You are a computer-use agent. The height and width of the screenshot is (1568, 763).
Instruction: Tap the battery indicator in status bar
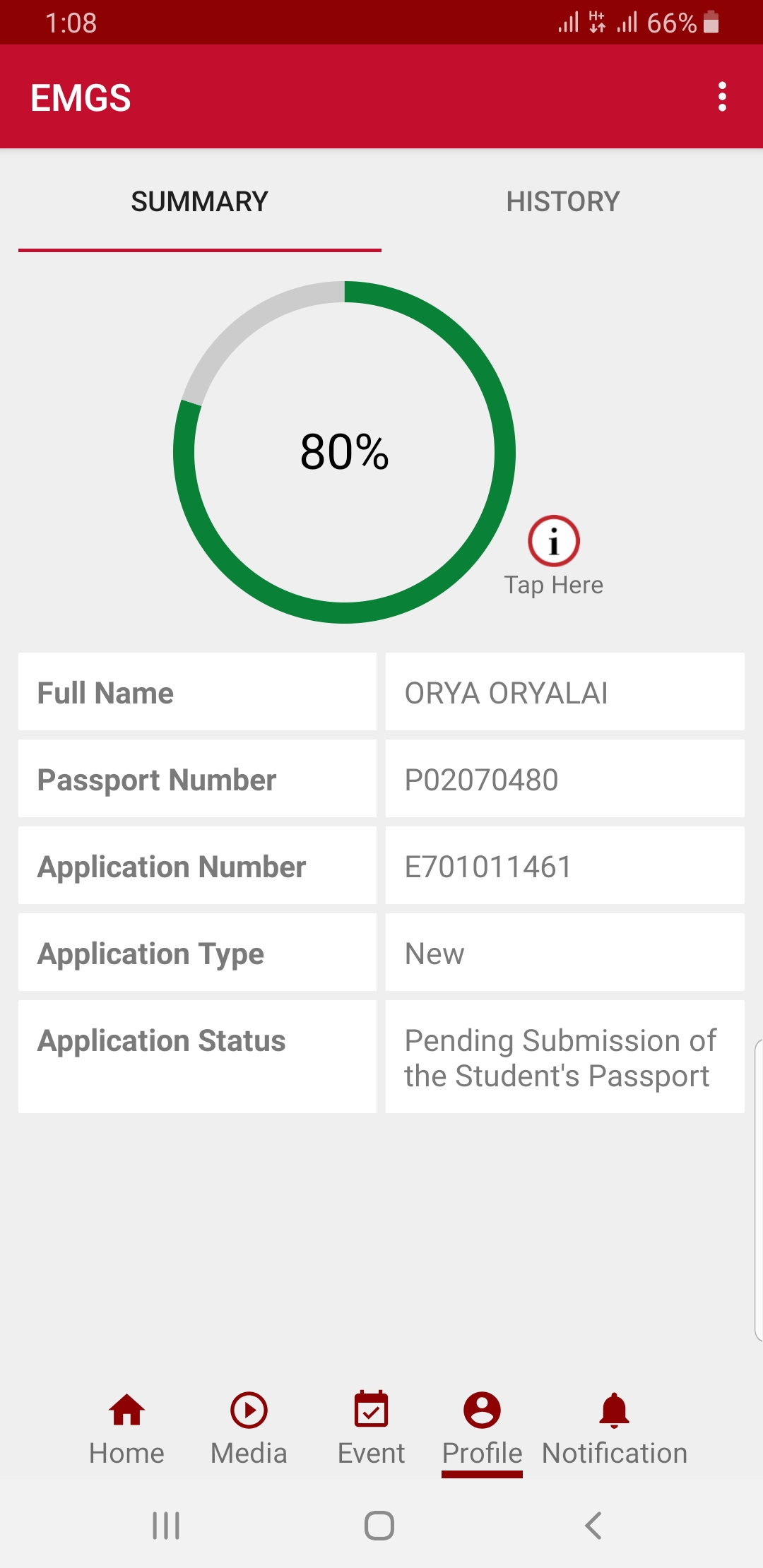point(711,23)
